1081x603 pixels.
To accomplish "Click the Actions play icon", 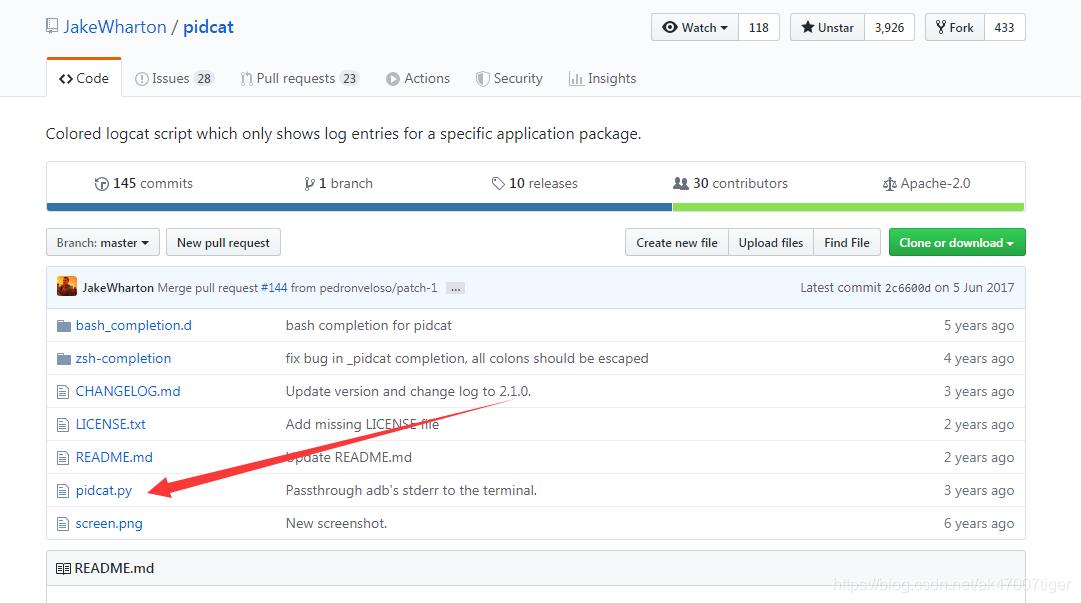I will point(393,79).
